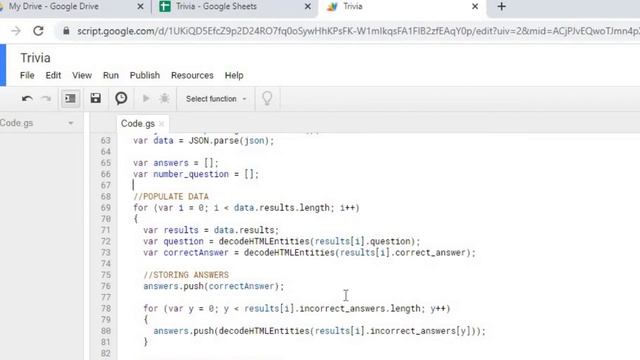Click the 'var number_question = [];' line
Viewport: 640px width, 360px height.
coord(196,174)
